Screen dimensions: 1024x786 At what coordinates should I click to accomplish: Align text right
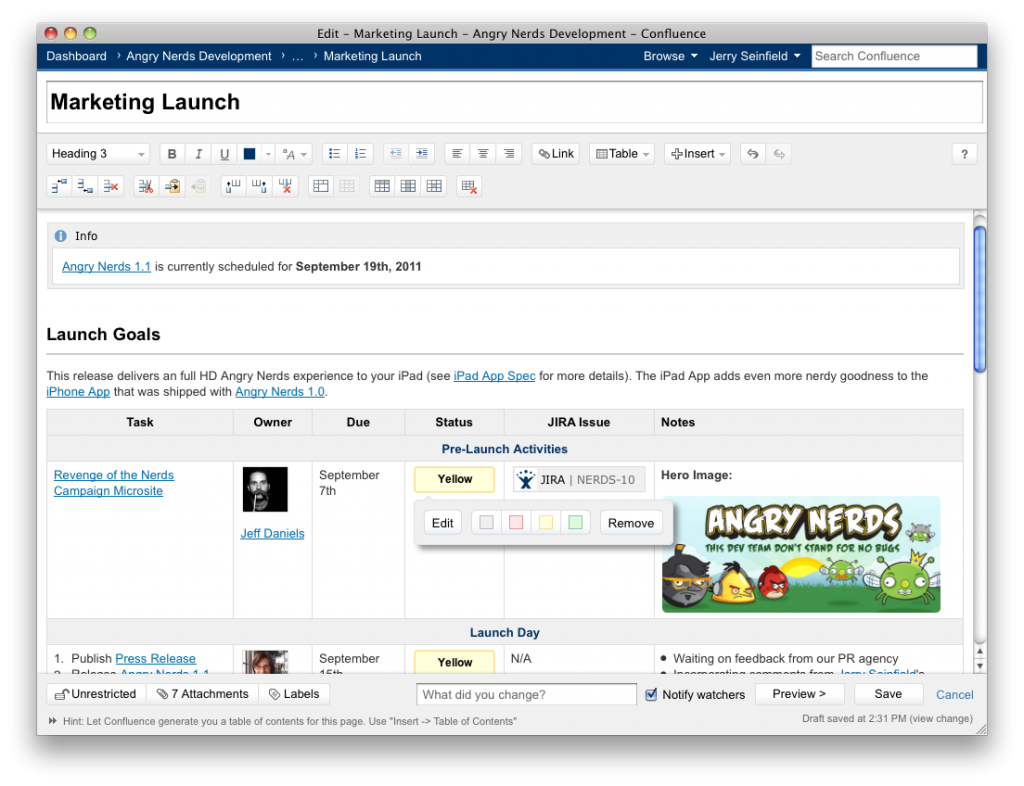[x=509, y=154]
